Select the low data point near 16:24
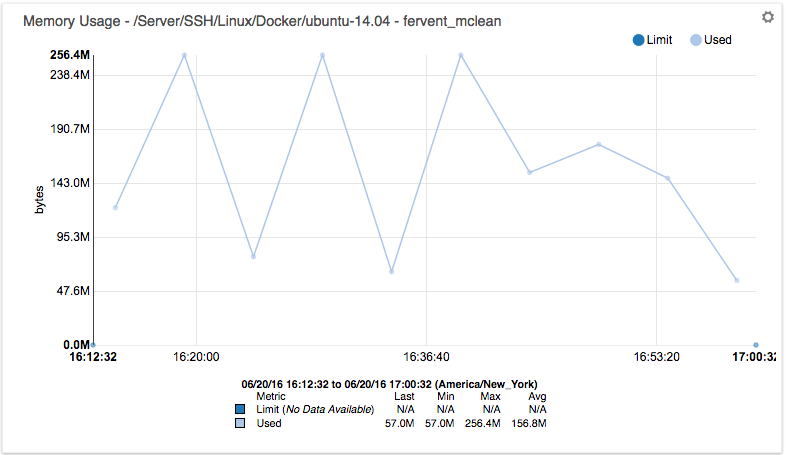Viewport: 786px width, 455px height. pyautogui.click(x=253, y=257)
